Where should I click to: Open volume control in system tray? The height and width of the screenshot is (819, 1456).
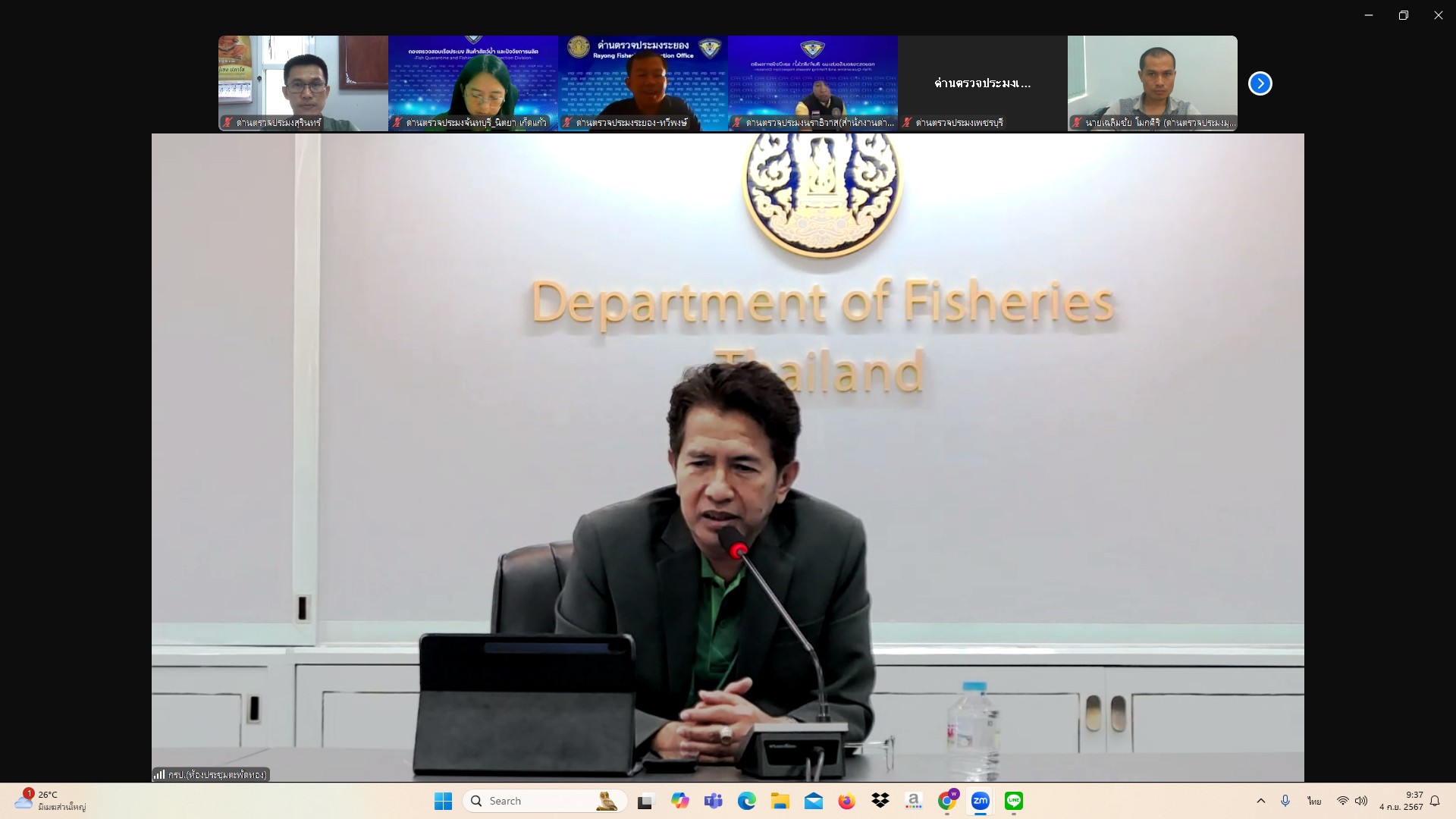coord(1361,801)
